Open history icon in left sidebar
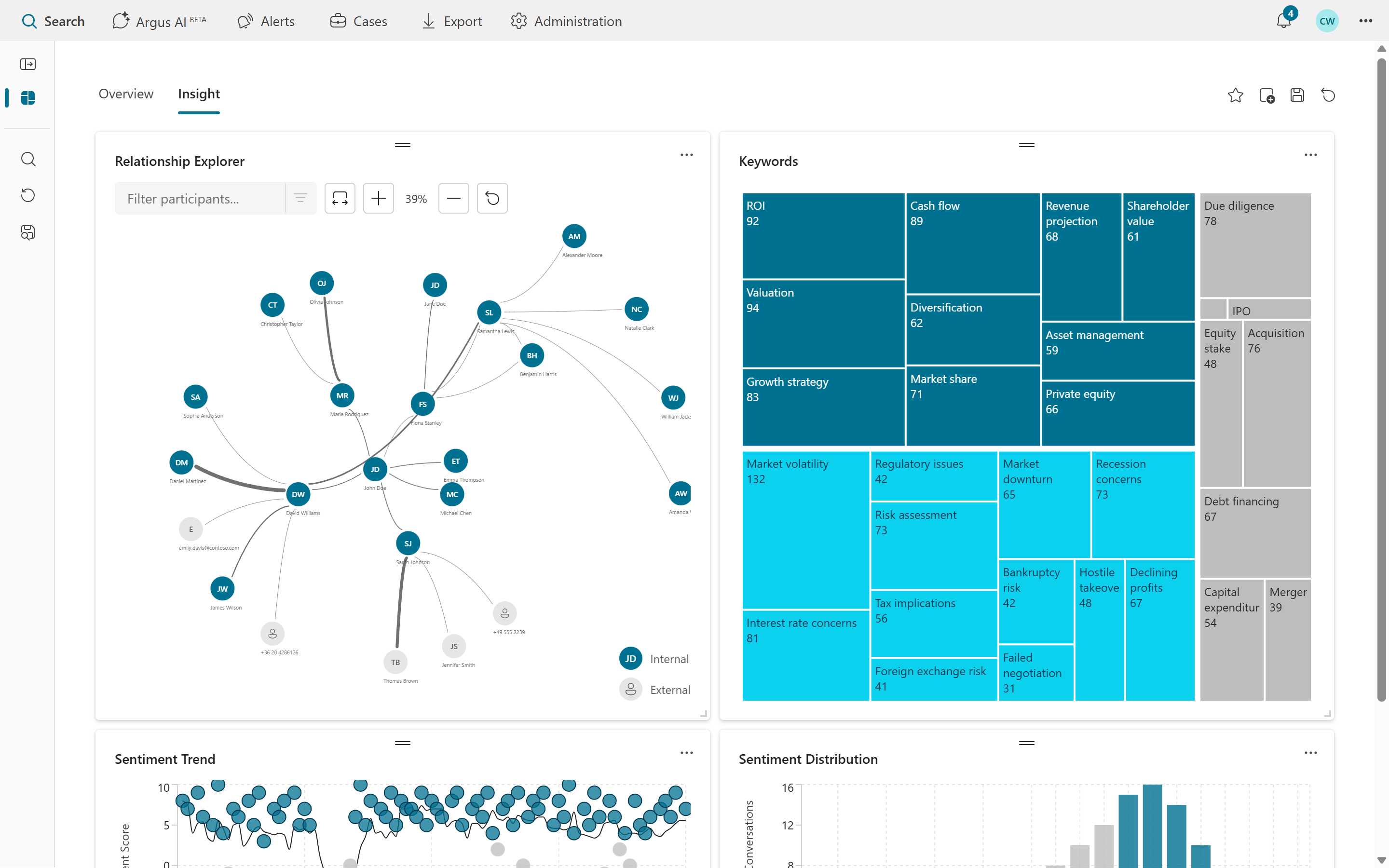Screen dimensions: 1389x868 [x=27, y=195]
